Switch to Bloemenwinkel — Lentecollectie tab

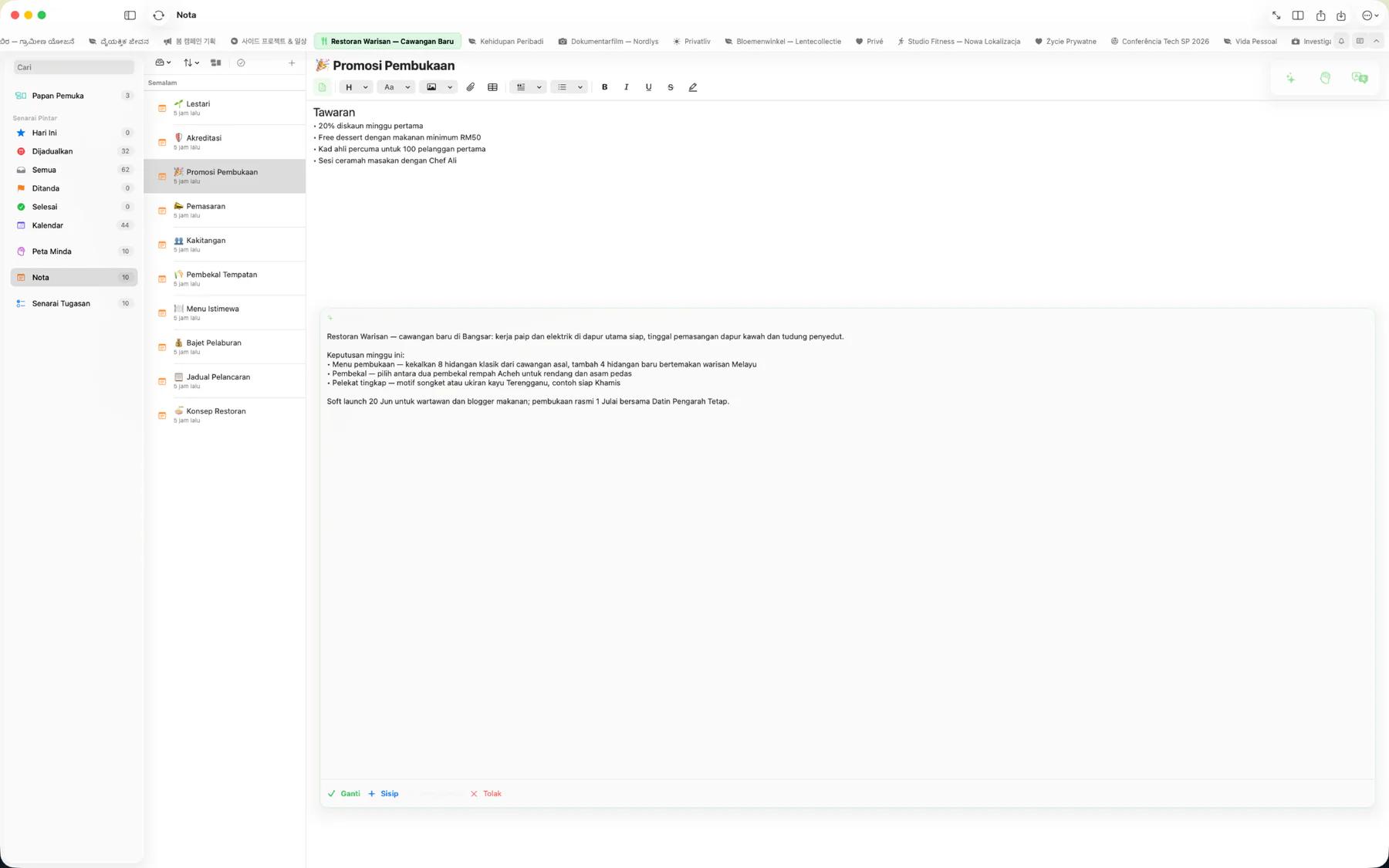(x=782, y=42)
